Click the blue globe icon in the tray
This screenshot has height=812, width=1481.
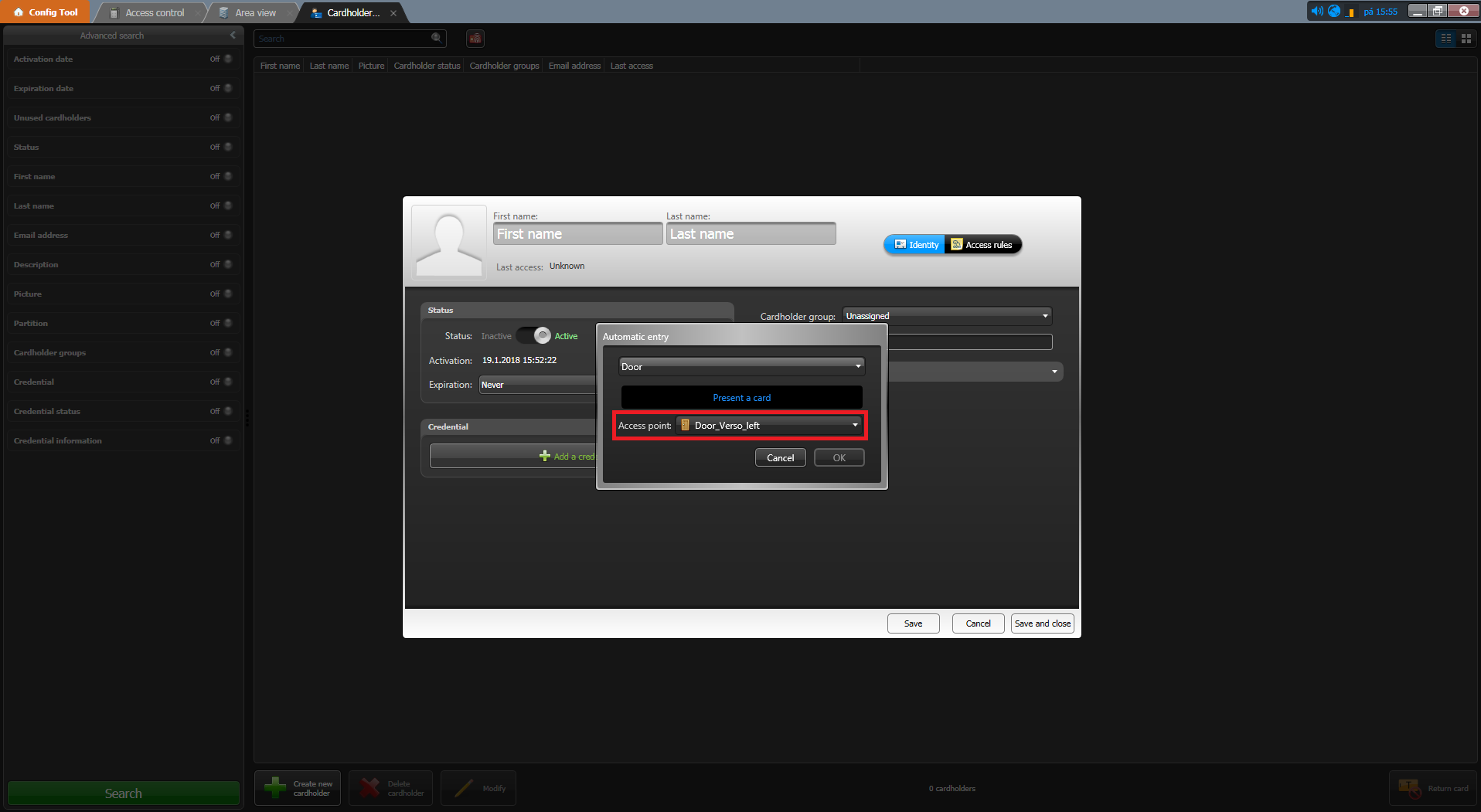[1334, 11]
